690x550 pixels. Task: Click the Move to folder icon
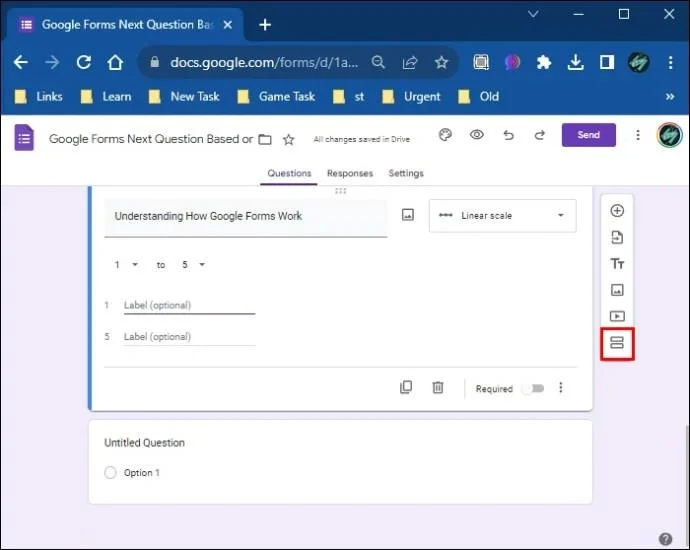click(264, 139)
